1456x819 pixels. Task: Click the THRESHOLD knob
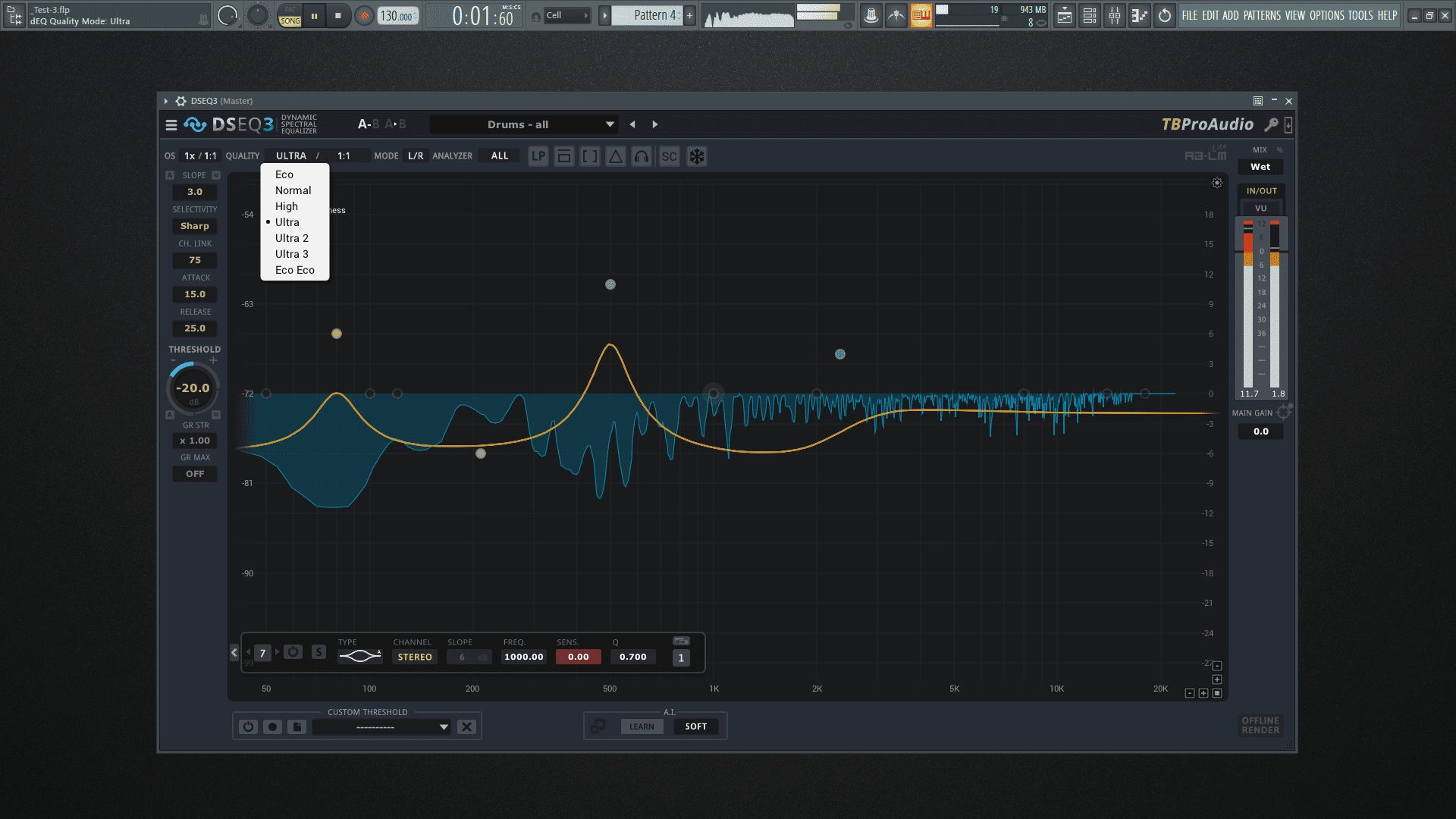click(193, 388)
